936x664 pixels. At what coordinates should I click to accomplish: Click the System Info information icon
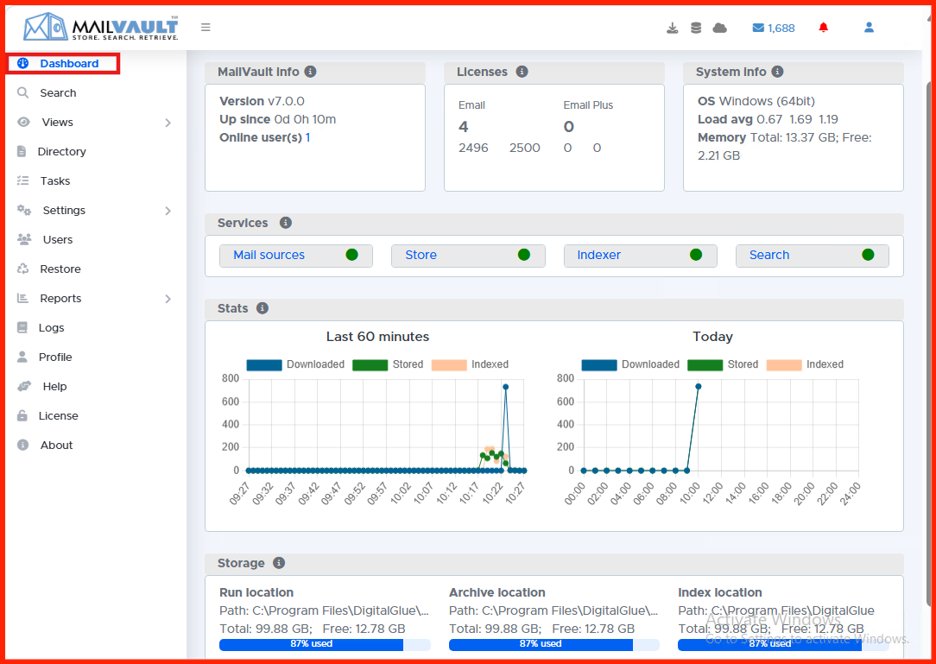pos(777,72)
